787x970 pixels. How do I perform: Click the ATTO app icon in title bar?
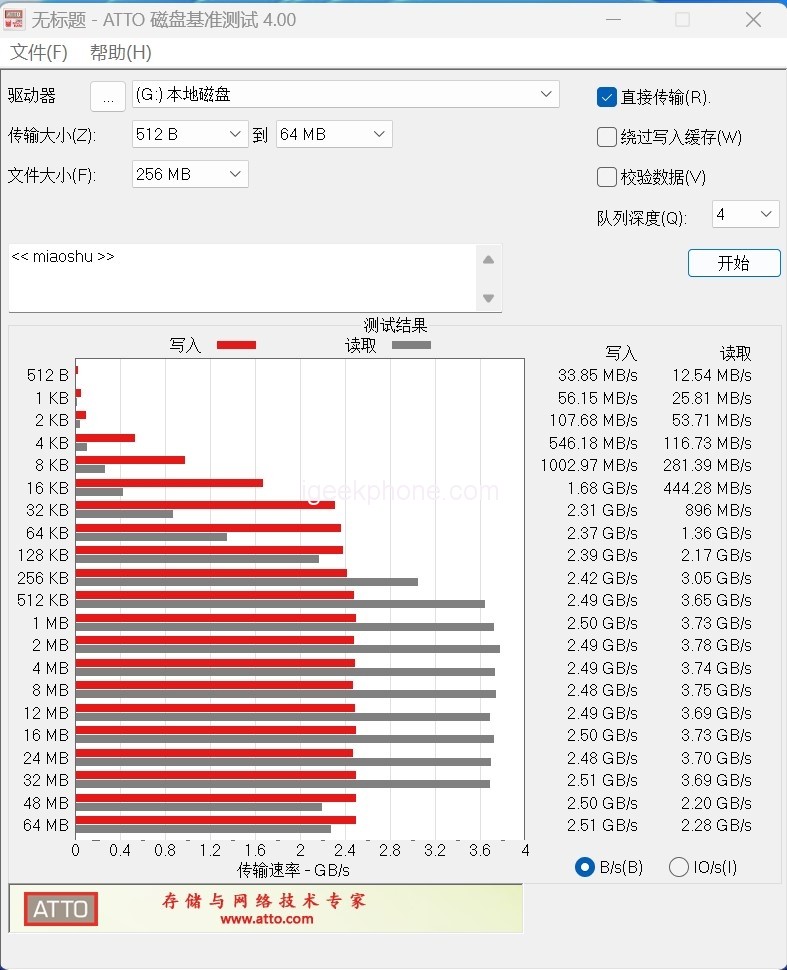coord(15,19)
